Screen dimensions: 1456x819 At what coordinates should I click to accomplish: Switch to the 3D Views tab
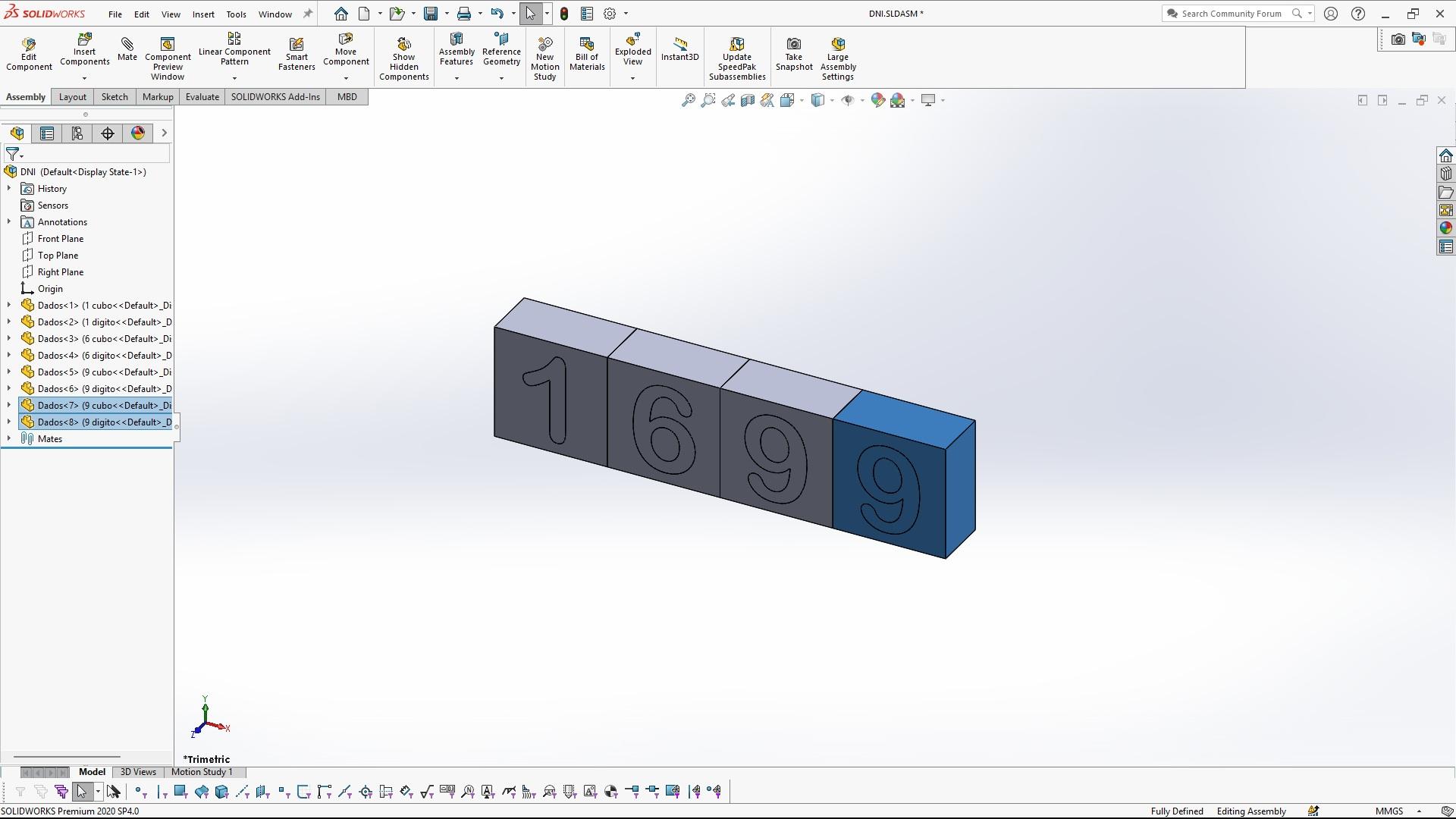tap(138, 772)
